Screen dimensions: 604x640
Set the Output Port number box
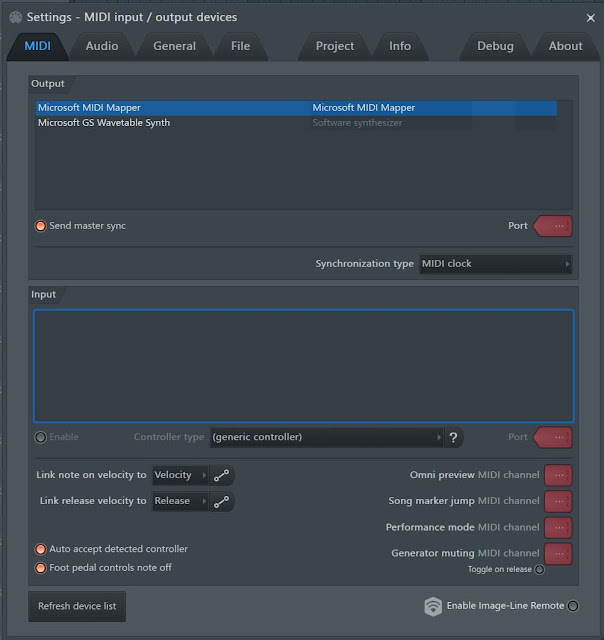553,226
